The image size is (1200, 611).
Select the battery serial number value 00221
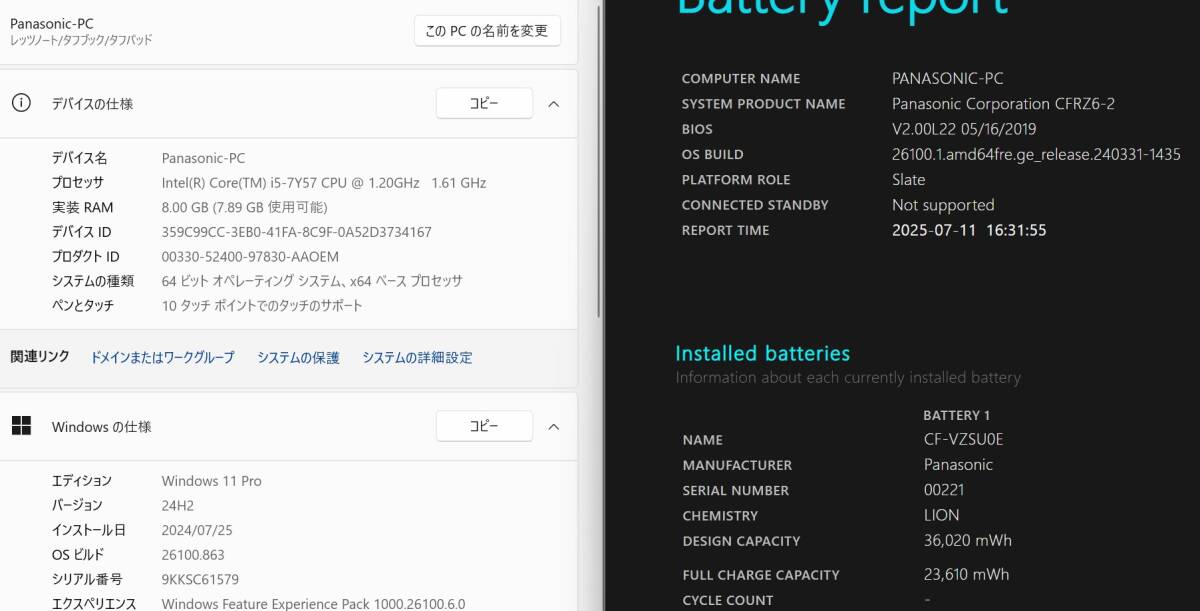(x=944, y=490)
